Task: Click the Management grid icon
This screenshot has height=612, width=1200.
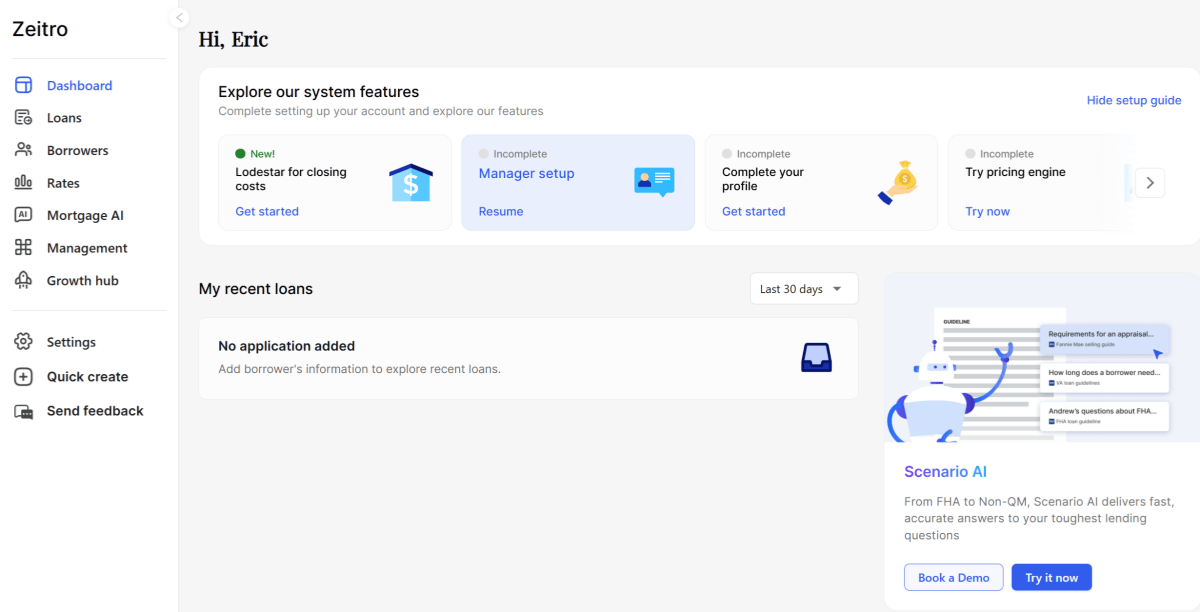Action: pos(24,248)
